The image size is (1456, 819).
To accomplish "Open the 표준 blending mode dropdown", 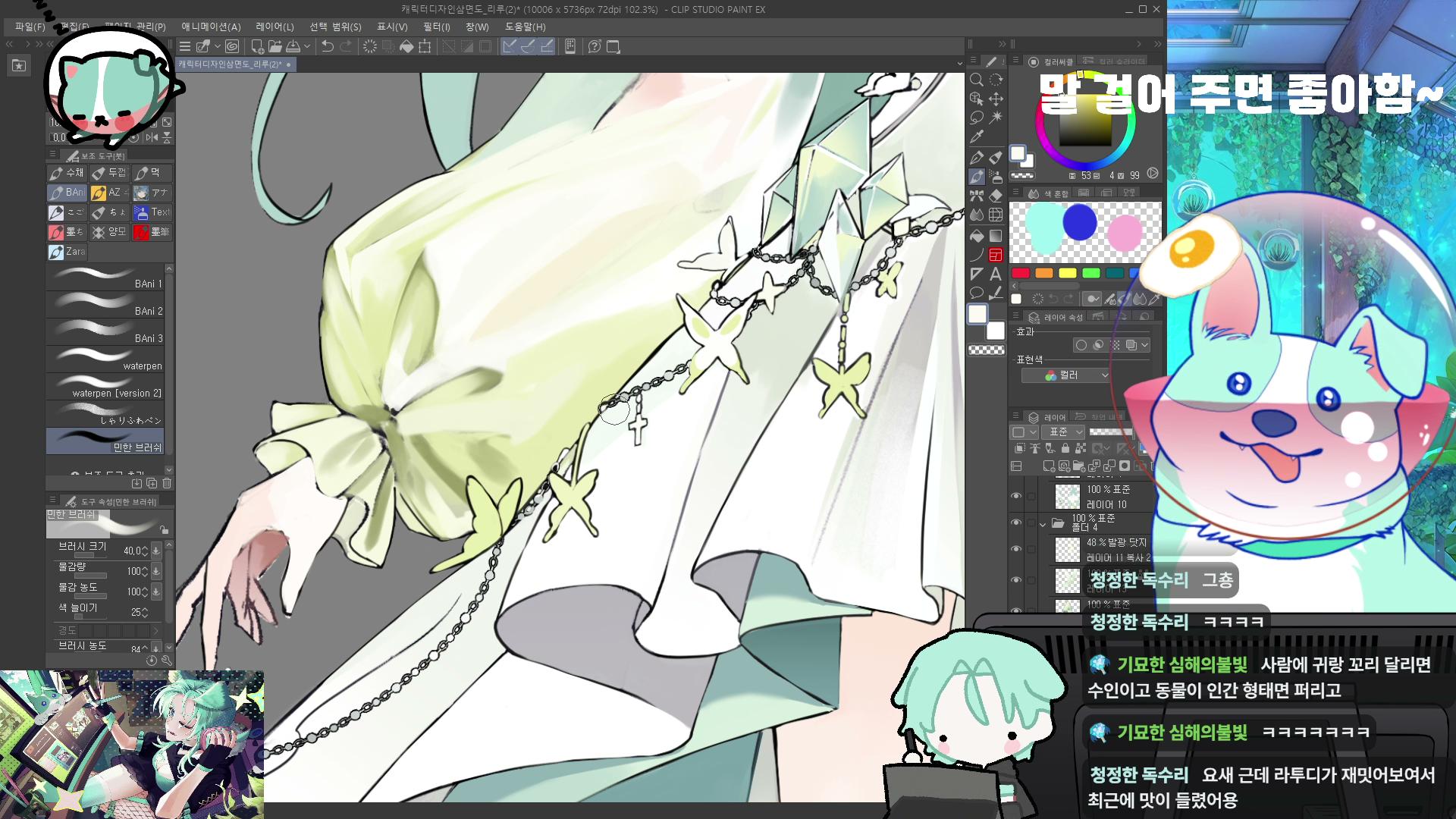I will click(1063, 431).
